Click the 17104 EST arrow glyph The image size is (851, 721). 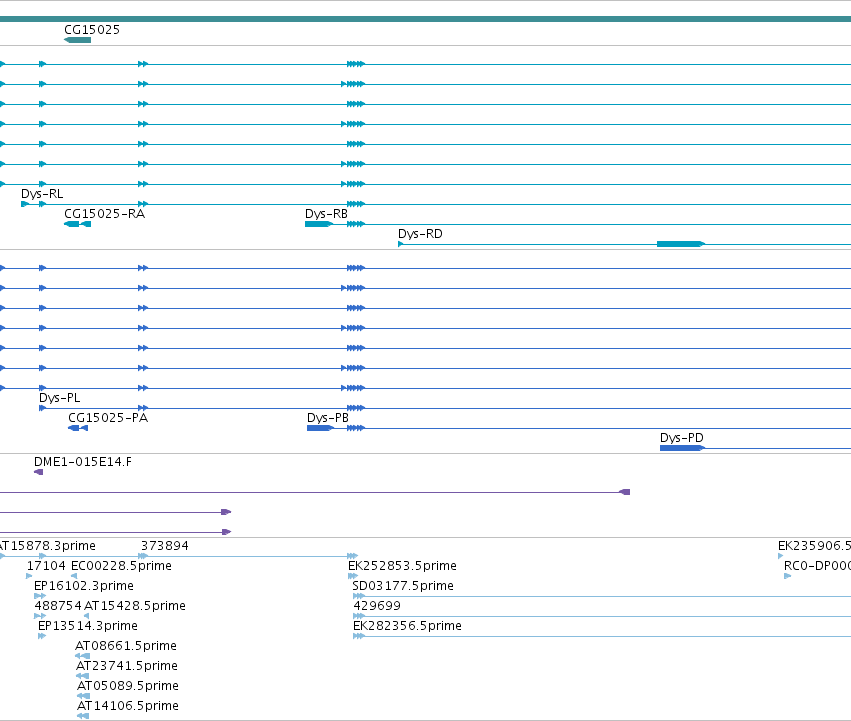pyautogui.click(x=29, y=576)
